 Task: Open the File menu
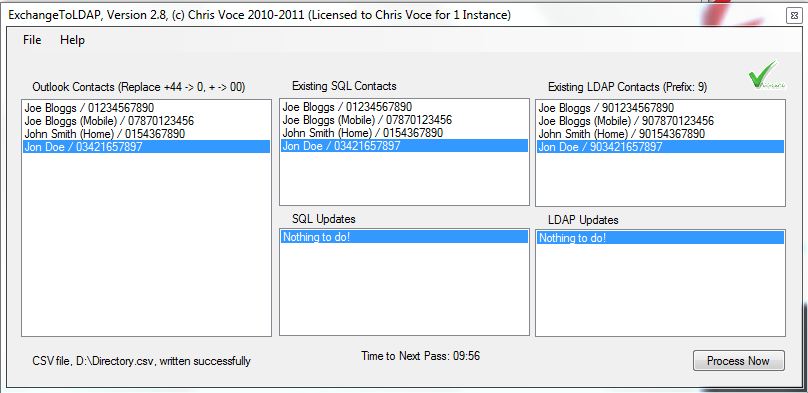[x=32, y=40]
